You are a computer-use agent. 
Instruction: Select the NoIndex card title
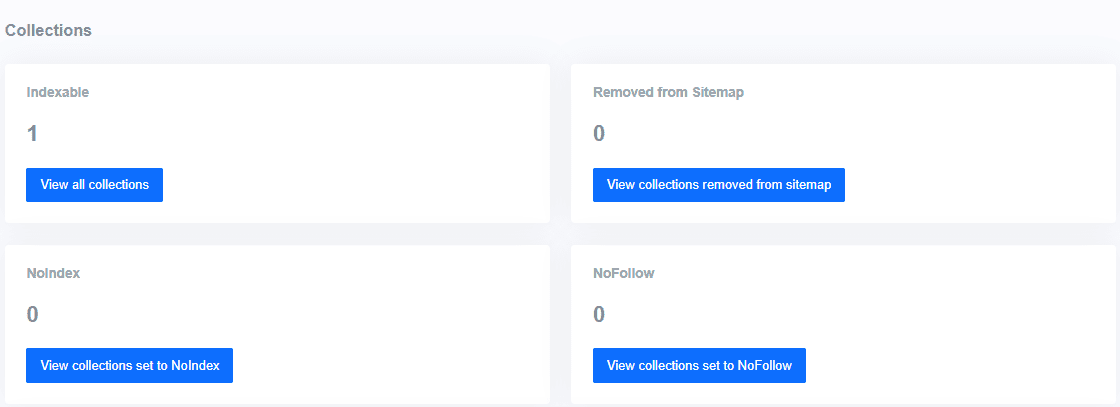53,273
